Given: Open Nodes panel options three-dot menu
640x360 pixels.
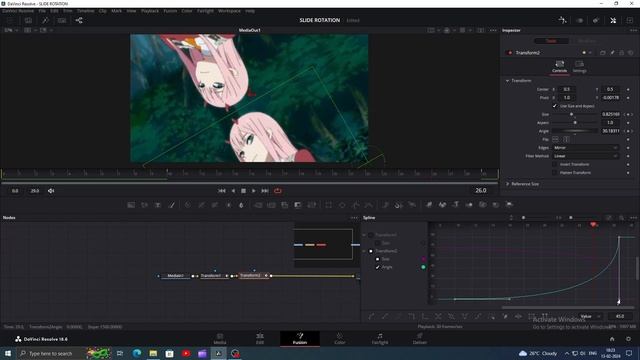Looking at the screenshot, I should (354, 218).
